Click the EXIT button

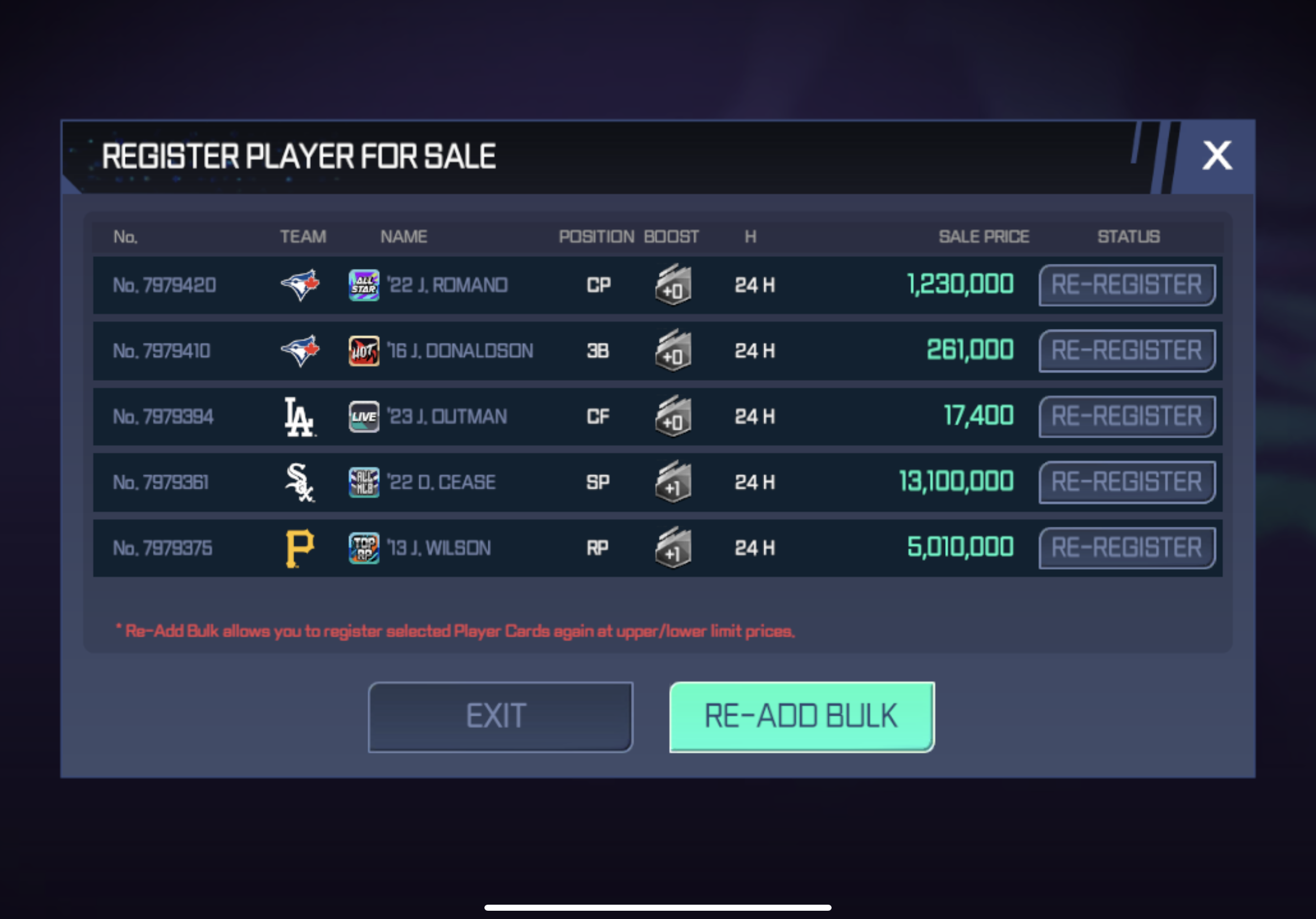click(500, 717)
